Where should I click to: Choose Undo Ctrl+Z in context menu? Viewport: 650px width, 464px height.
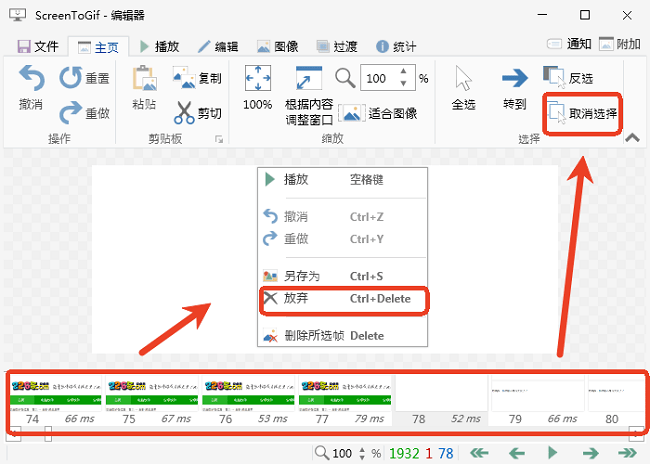[342, 216]
